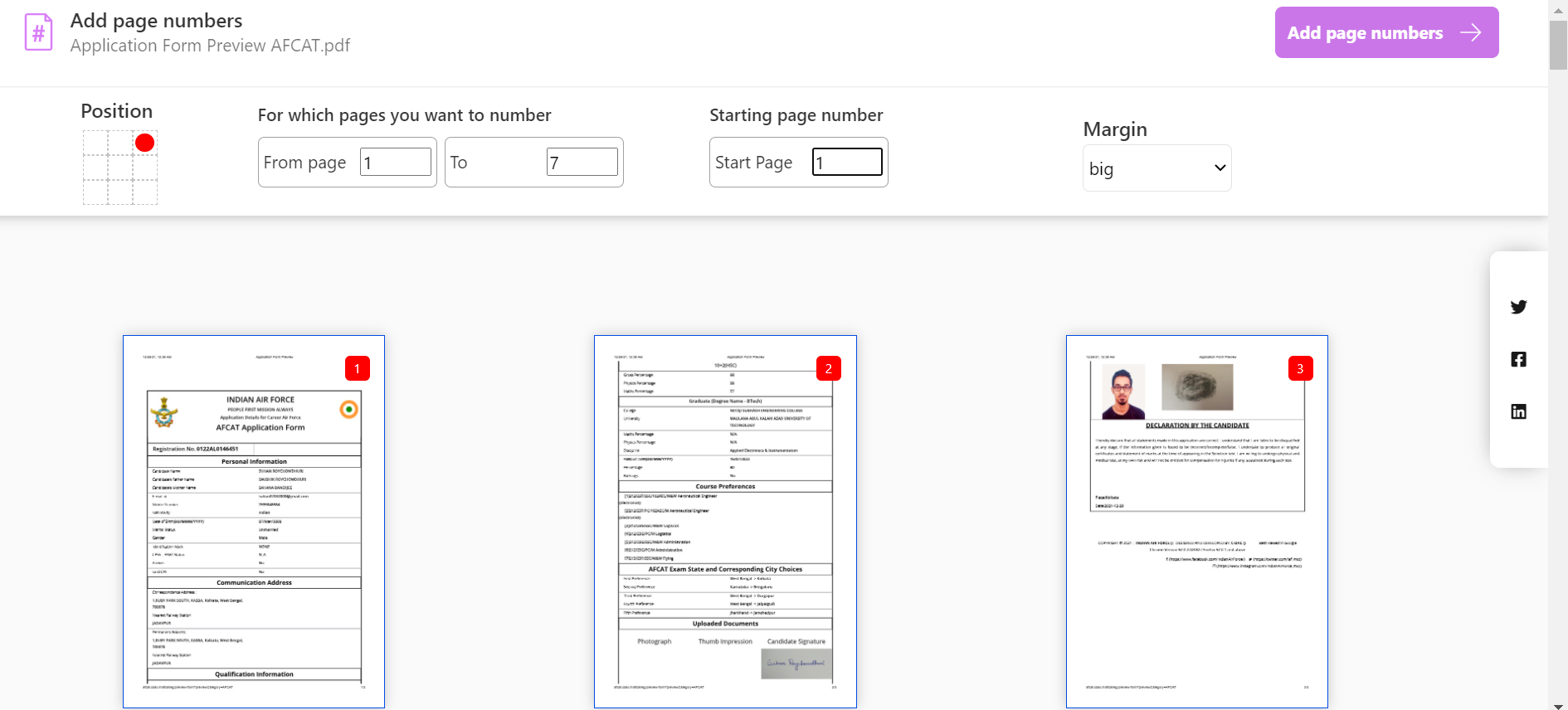Focus the Start Page number field
The height and width of the screenshot is (710, 1568).
[847, 162]
